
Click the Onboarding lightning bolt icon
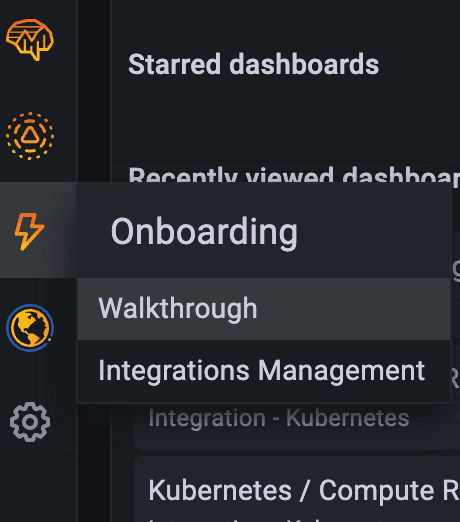29,232
